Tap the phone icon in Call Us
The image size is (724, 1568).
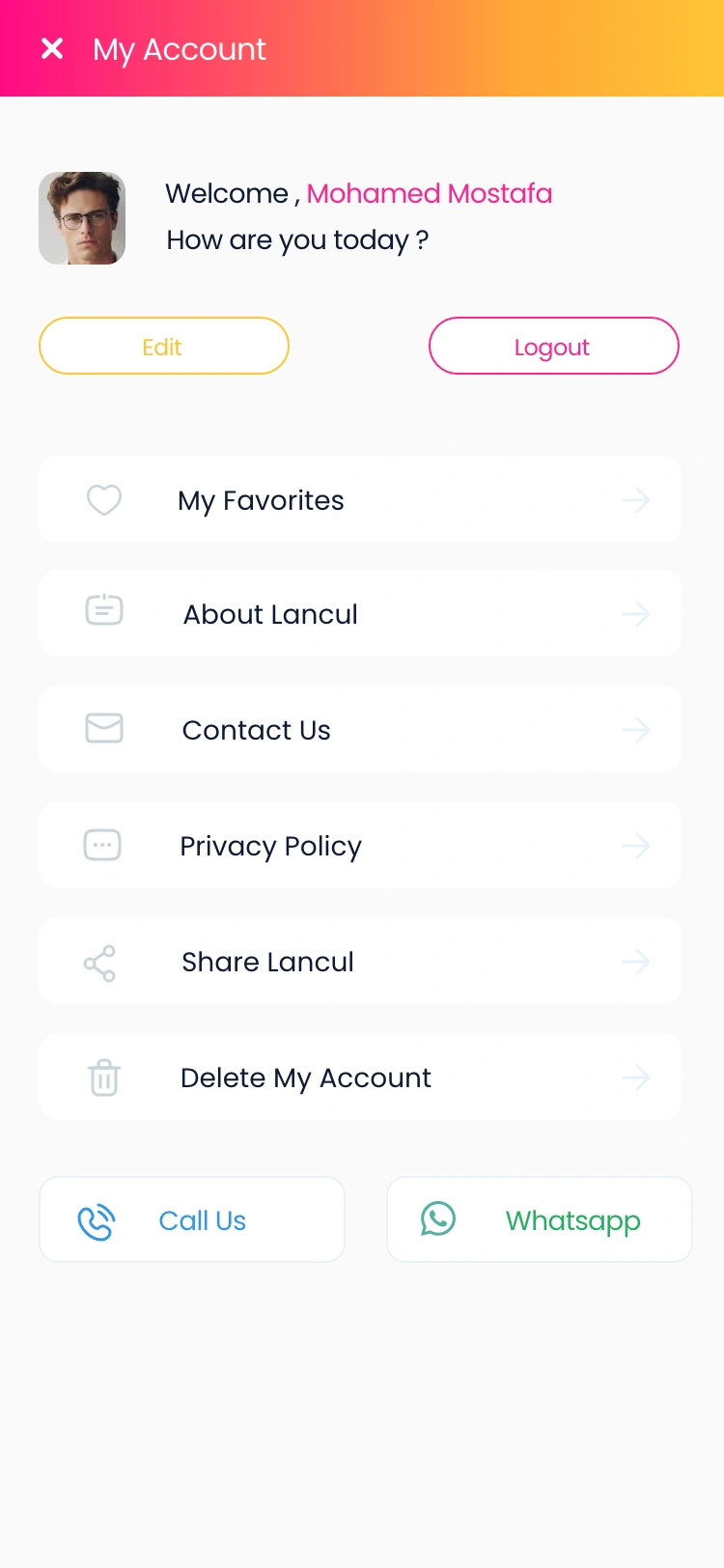pyautogui.click(x=97, y=1222)
